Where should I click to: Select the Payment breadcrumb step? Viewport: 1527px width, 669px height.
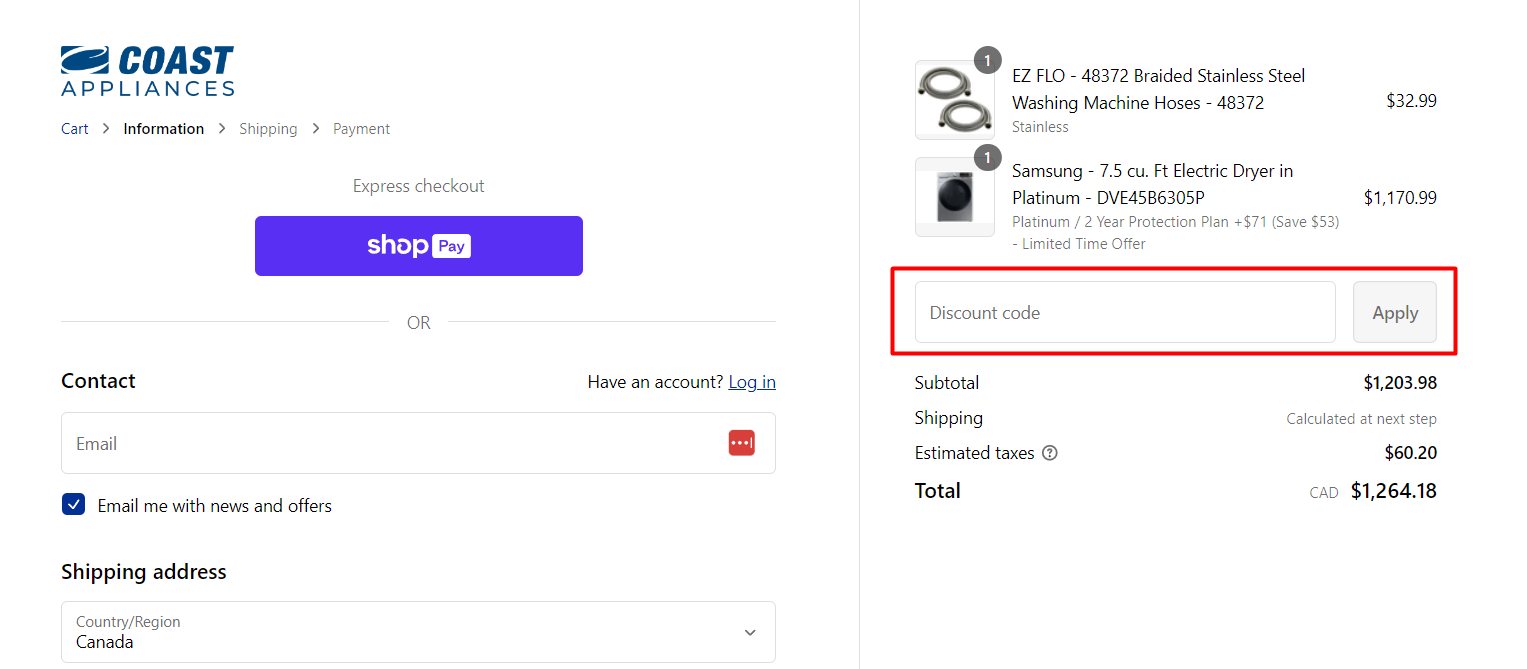361,129
